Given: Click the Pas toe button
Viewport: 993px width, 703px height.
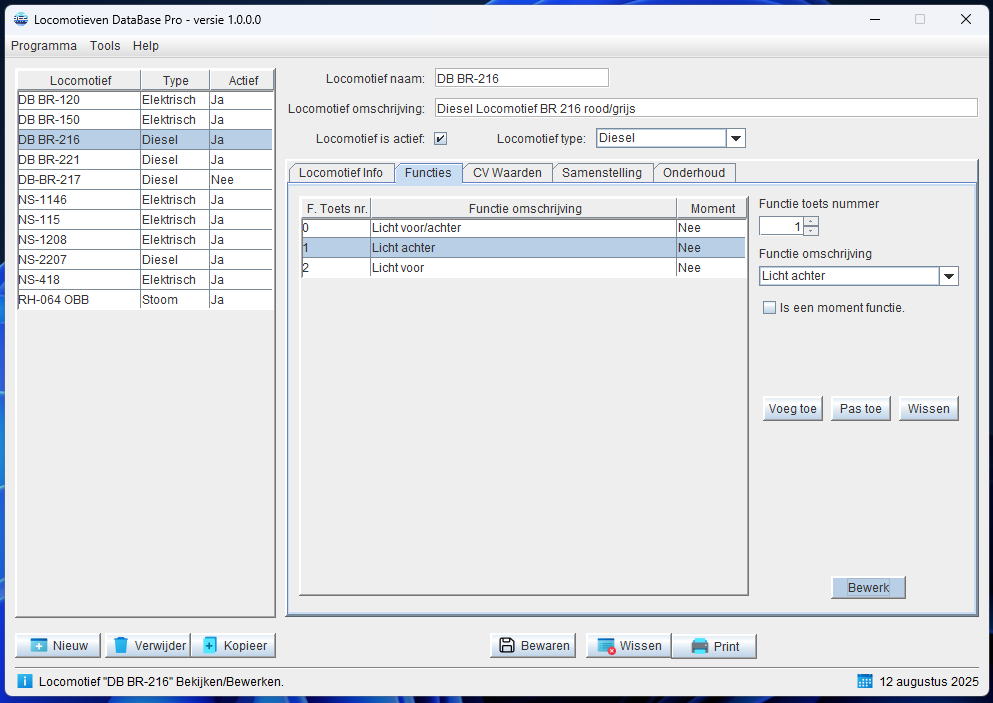Looking at the screenshot, I should pyautogui.click(x=861, y=408).
